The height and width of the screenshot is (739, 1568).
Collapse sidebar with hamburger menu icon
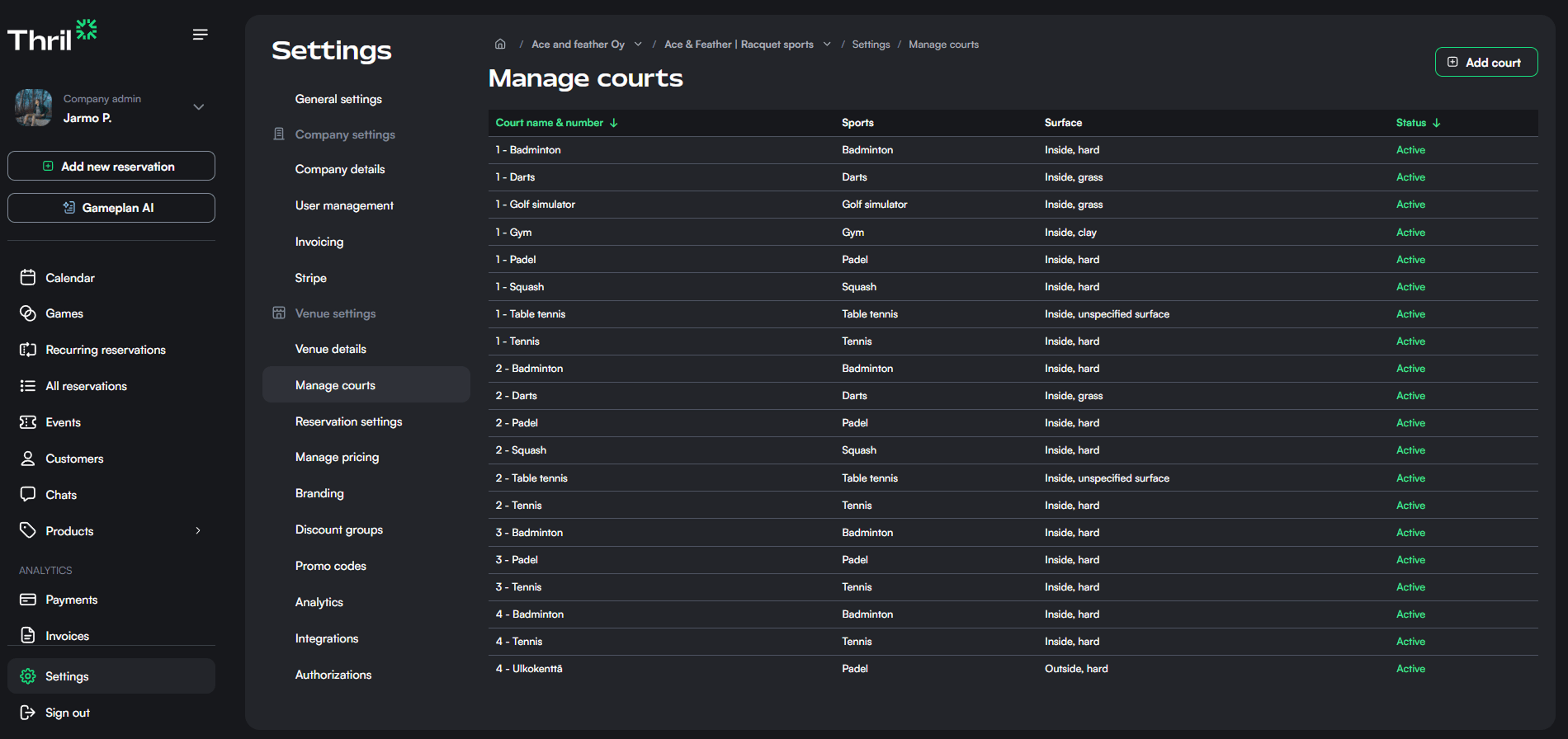click(x=200, y=35)
